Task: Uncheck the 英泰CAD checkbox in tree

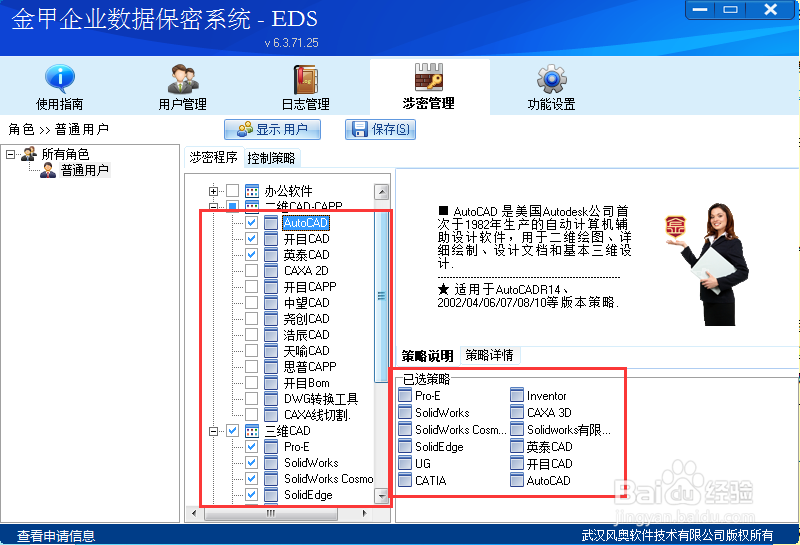Action: click(252, 254)
